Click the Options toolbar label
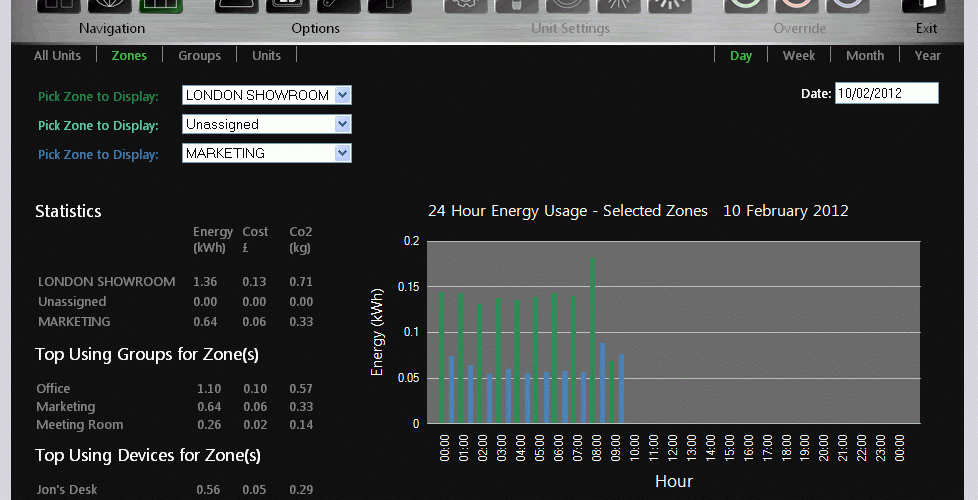 point(316,29)
